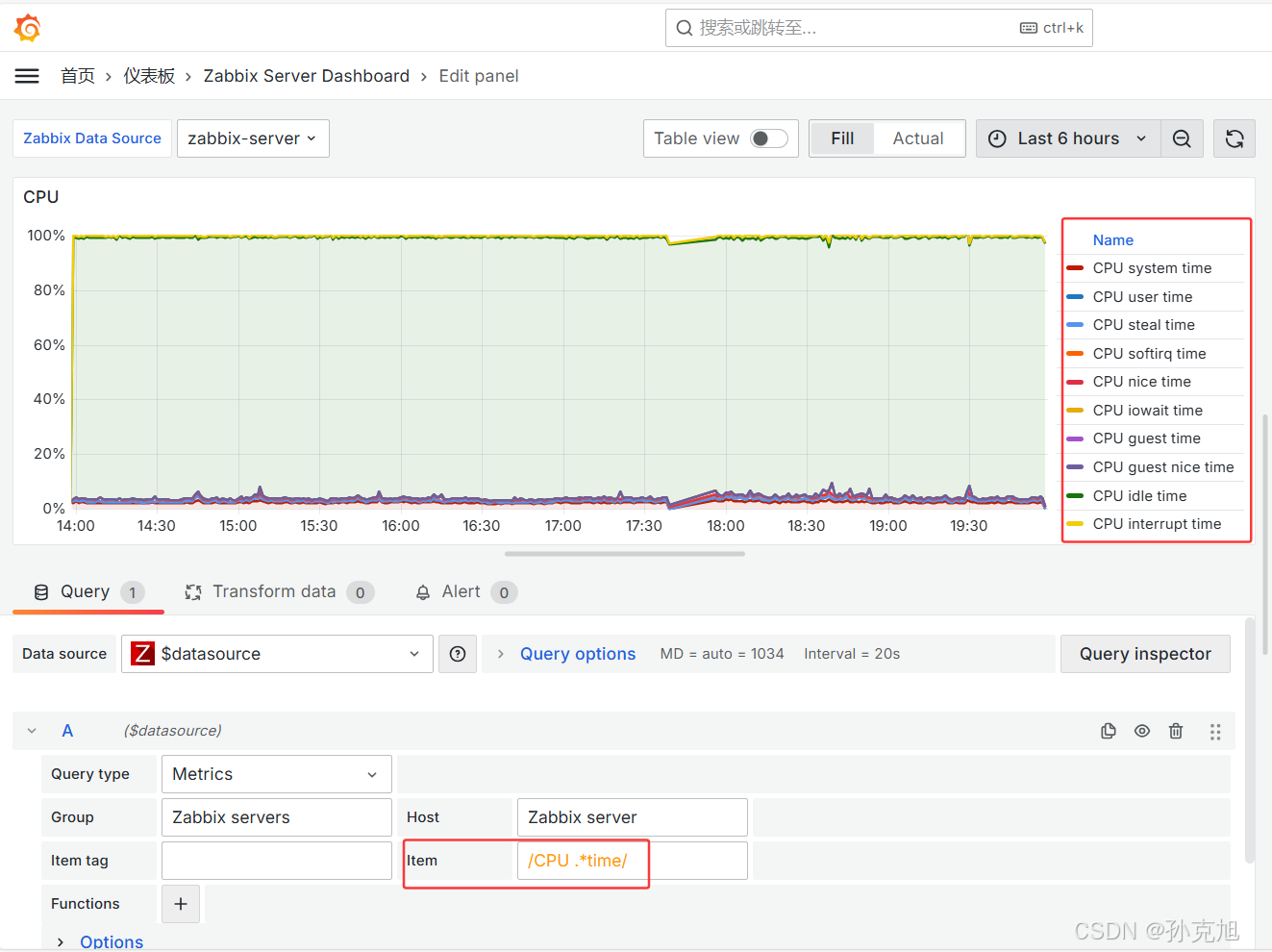
Task: Click the transform icon beside Transform data
Action: [193, 592]
